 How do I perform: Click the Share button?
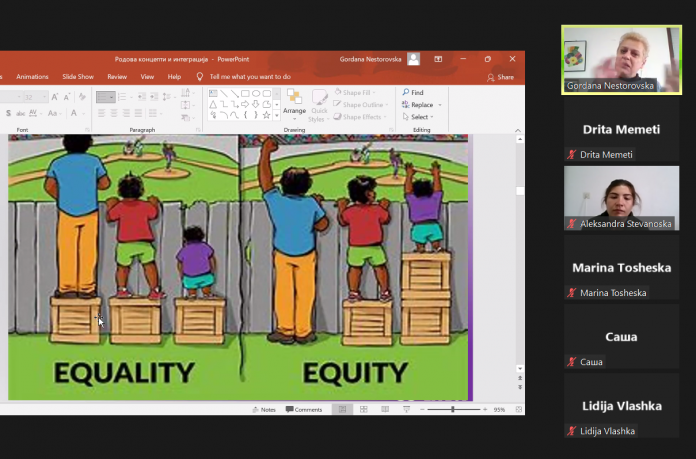click(500, 77)
